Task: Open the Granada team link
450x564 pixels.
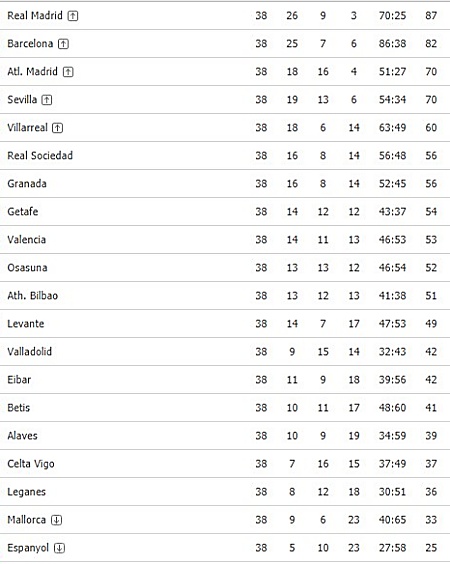Action: pyautogui.click(x=27, y=183)
